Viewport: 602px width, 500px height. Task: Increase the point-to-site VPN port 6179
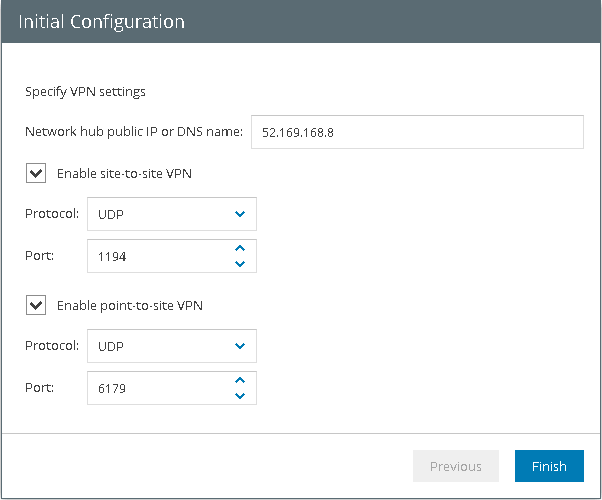pos(239,380)
